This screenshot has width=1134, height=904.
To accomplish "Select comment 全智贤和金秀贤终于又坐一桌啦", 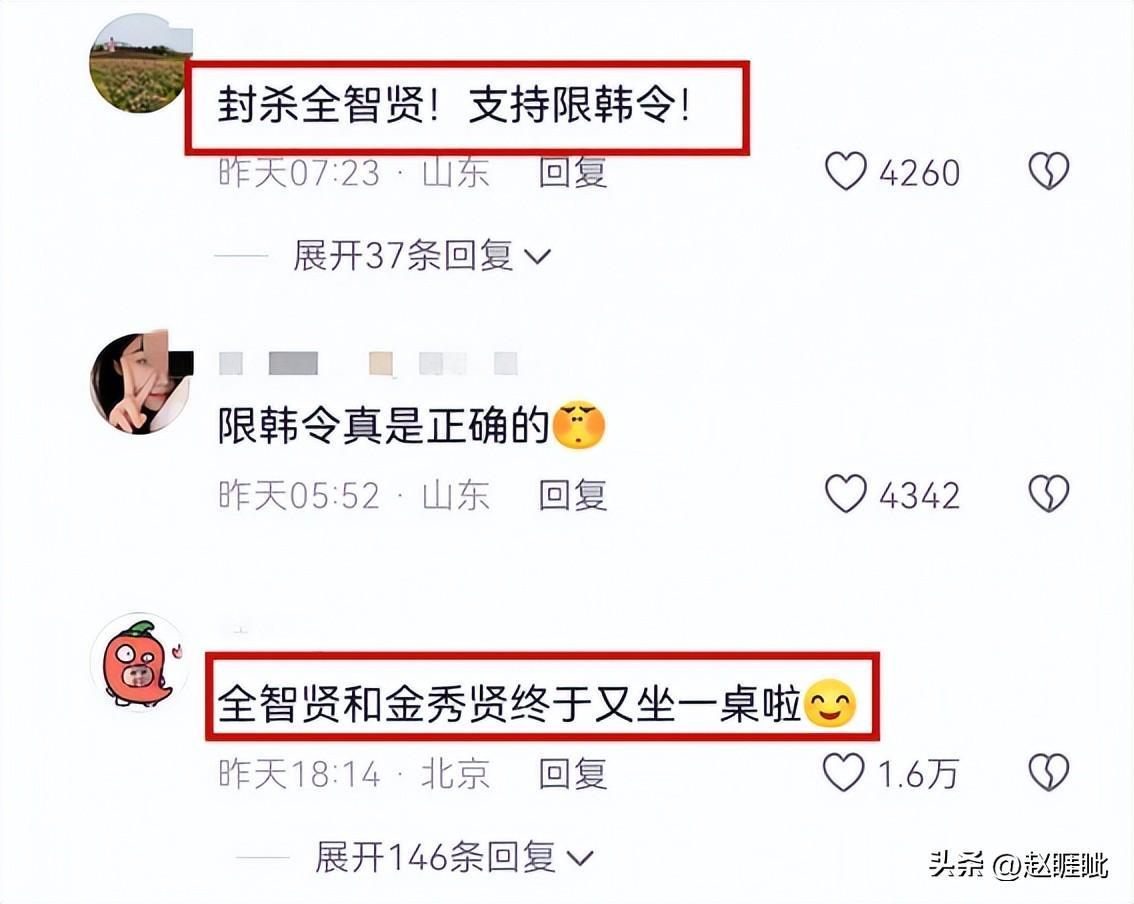I will coord(537,703).
